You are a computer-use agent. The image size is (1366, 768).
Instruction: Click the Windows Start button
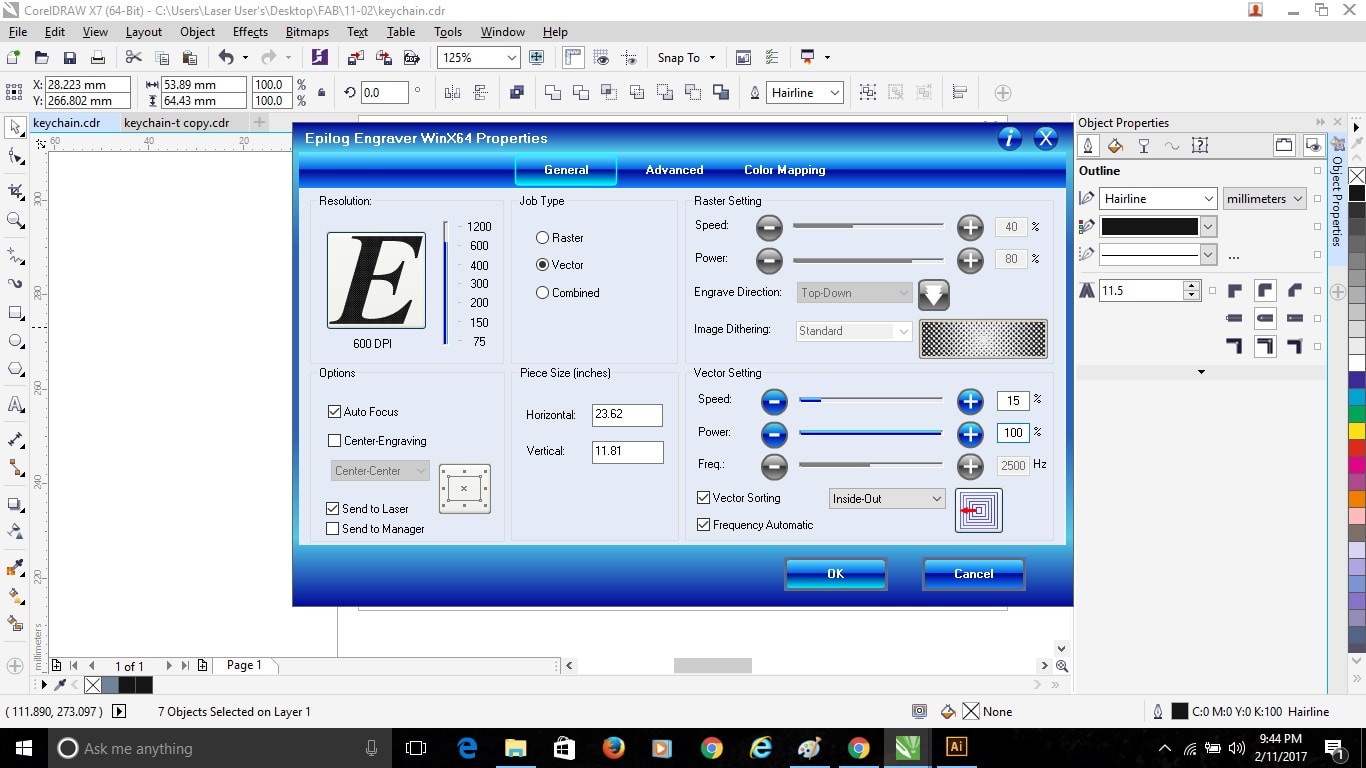tap(23, 747)
